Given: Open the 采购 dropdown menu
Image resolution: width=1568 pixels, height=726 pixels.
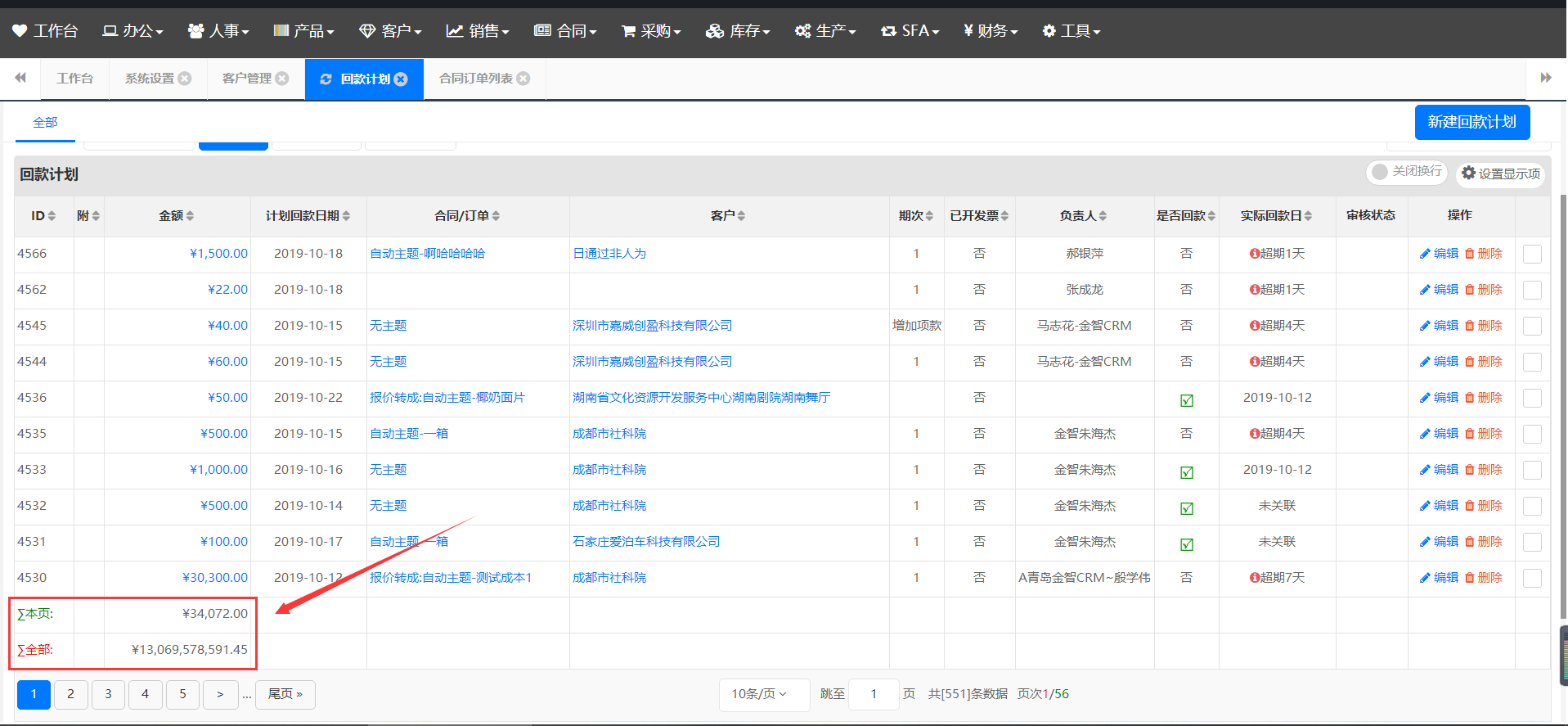Looking at the screenshot, I should coord(651,31).
